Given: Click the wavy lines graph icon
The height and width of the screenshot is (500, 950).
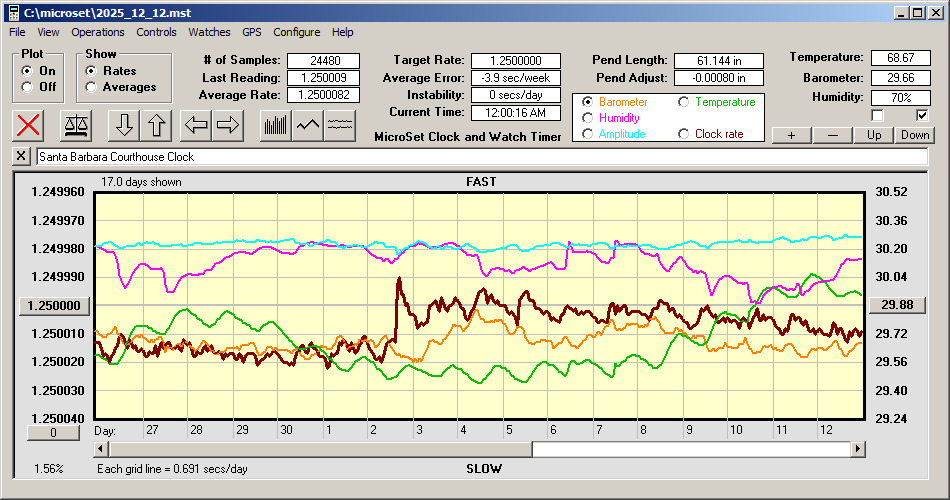Looking at the screenshot, I should [341, 125].
